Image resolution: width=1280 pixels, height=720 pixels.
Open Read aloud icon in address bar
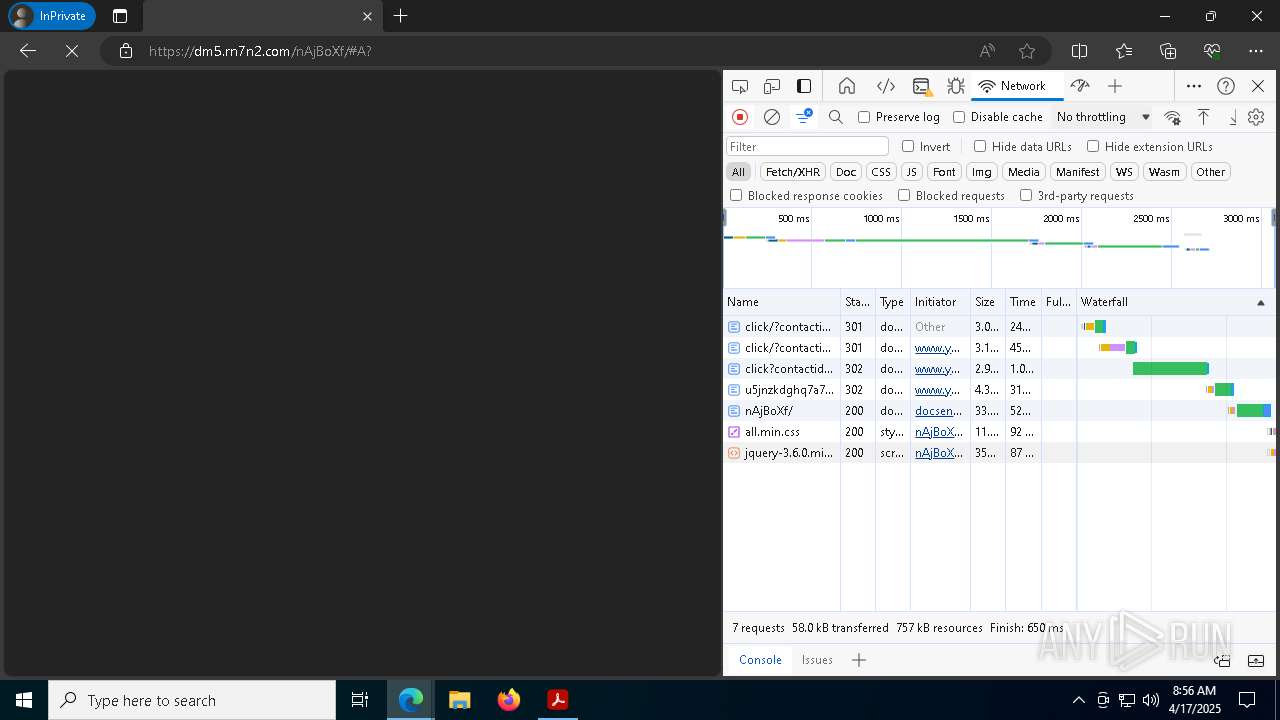(987, 51)
